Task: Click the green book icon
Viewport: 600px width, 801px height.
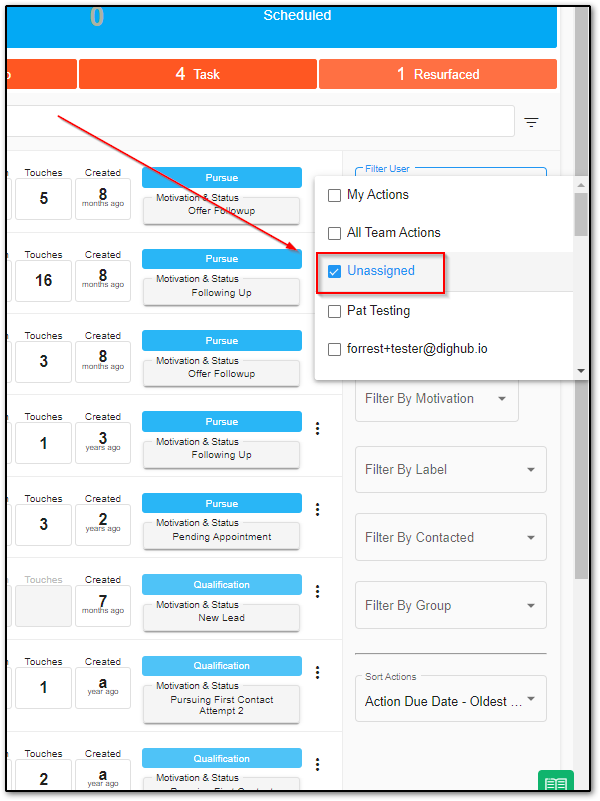Action: tap(556, 782)
